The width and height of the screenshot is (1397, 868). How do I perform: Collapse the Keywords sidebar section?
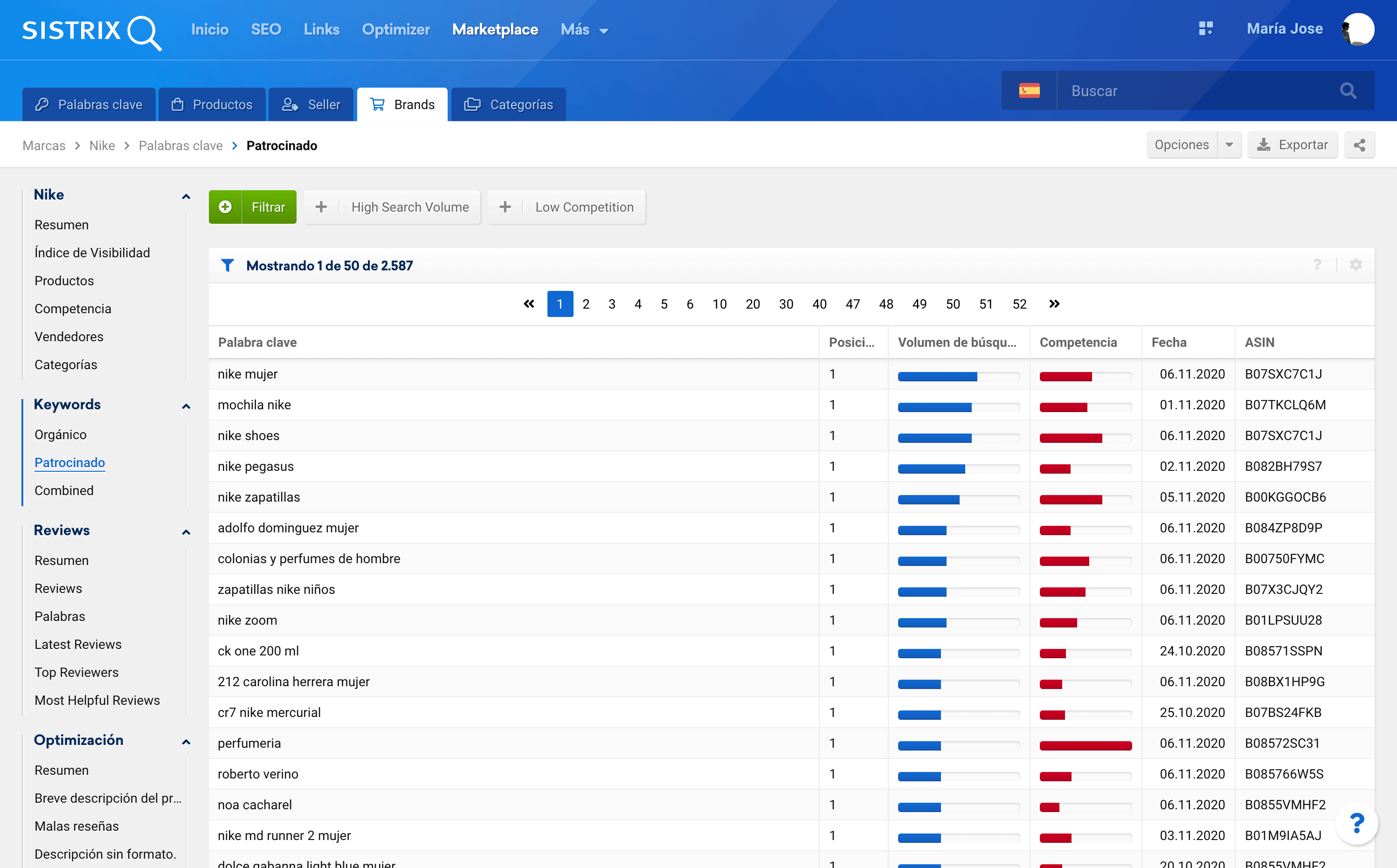coord(186,406)
